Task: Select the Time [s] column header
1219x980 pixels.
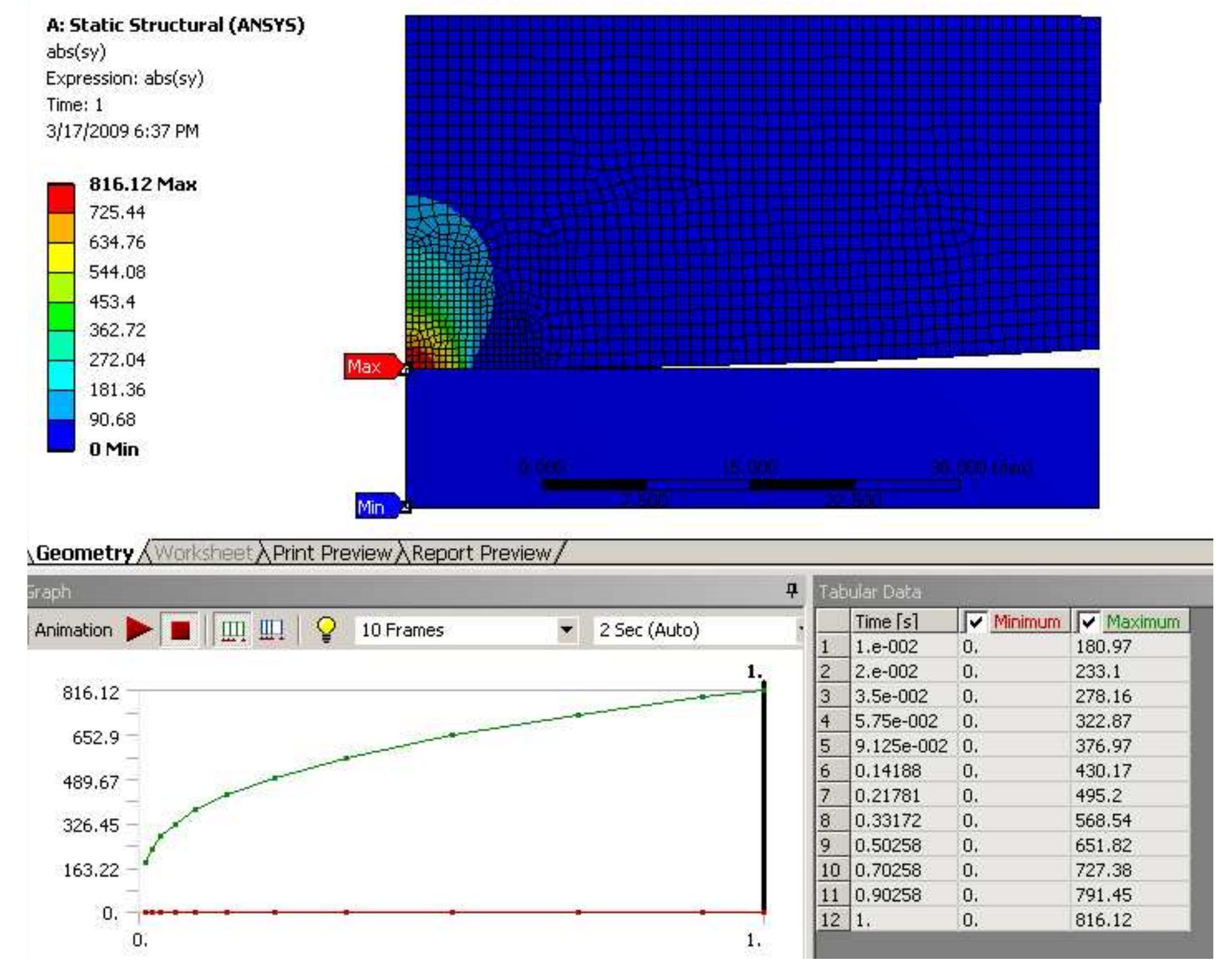Action: click(x=904, y=621)
